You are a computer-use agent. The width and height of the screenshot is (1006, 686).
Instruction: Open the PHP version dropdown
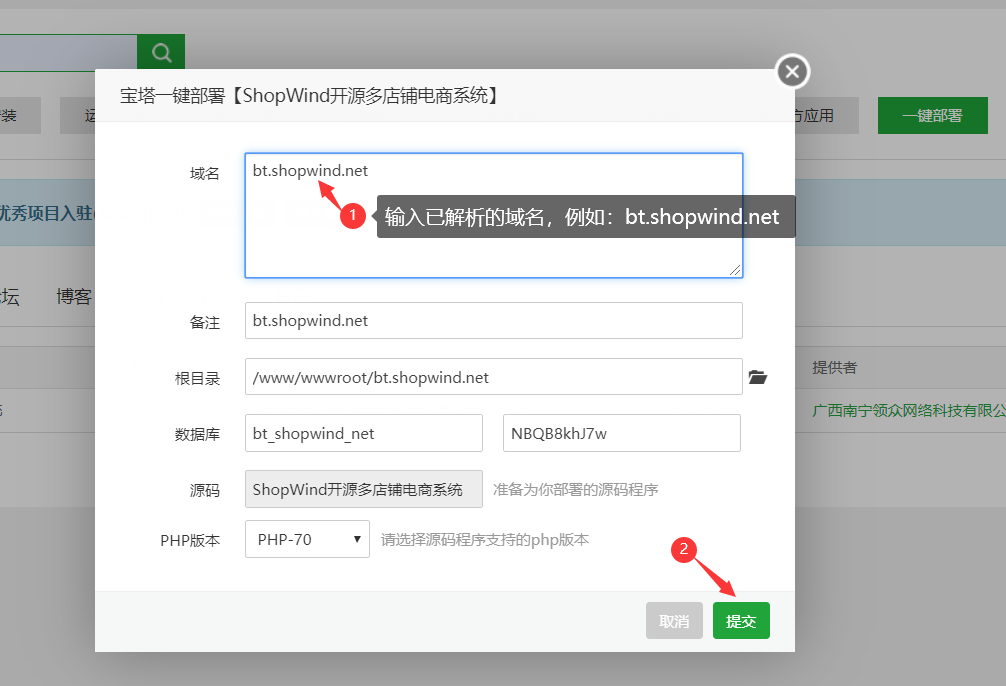[x=307, y=539]
